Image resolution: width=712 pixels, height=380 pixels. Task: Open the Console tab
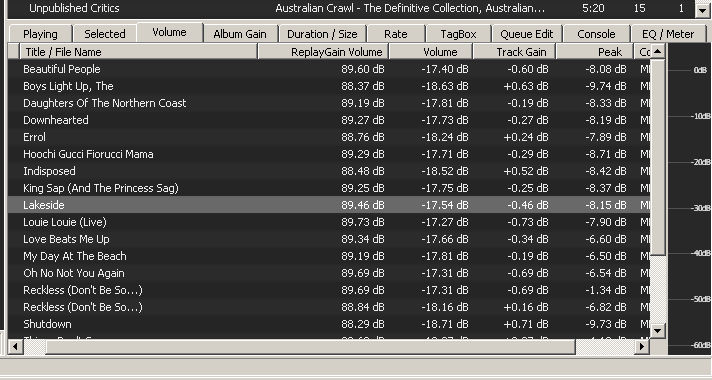point(596,34)
